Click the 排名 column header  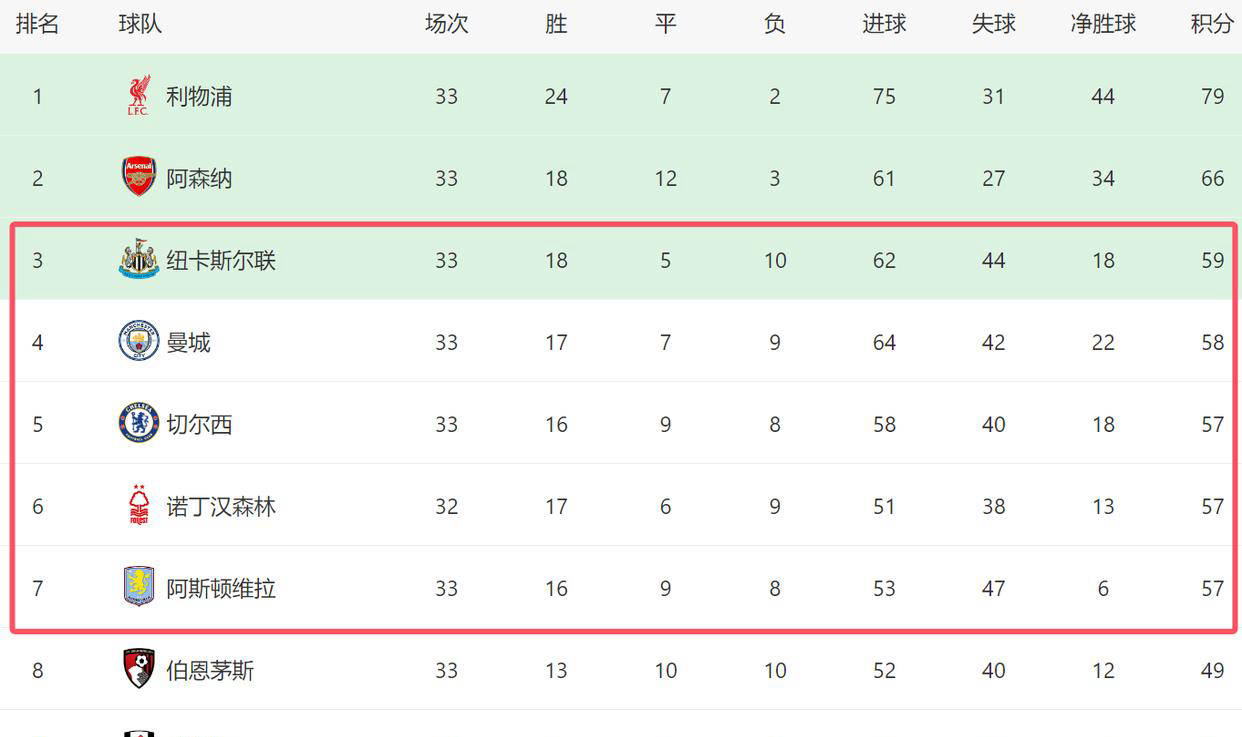pos(38,24)
